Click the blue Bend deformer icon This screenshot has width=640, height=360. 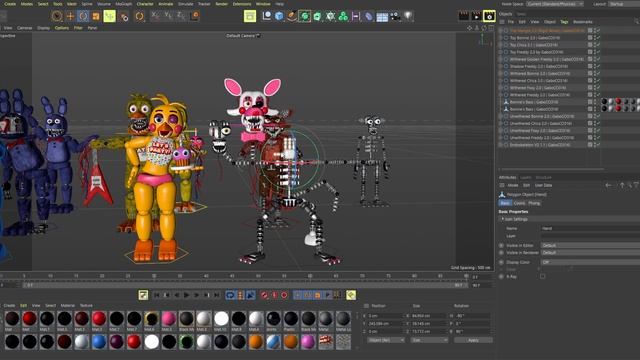[369, 16]
